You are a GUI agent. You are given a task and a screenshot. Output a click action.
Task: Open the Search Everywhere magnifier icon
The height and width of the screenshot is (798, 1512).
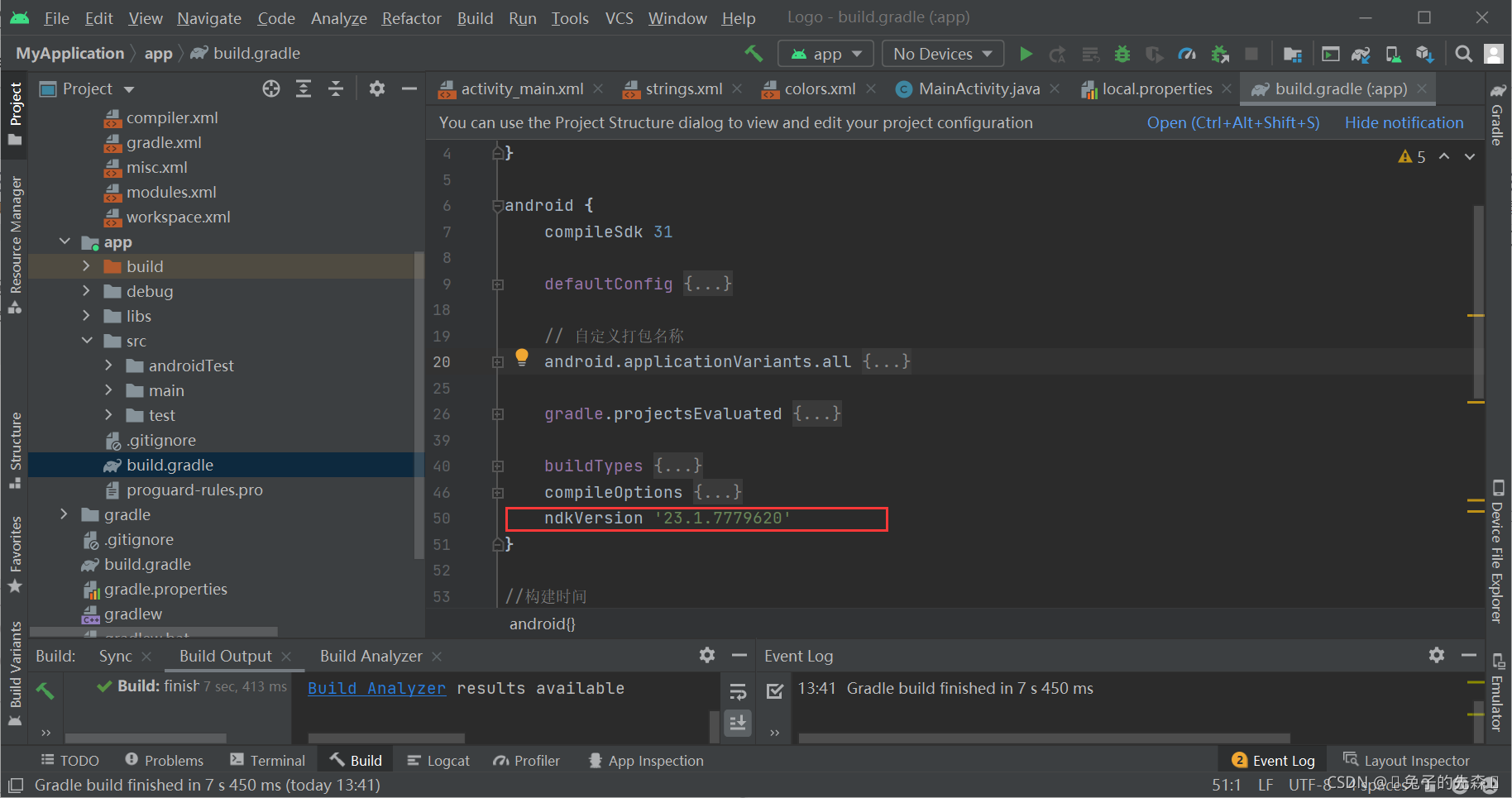tap(1463, 54)
